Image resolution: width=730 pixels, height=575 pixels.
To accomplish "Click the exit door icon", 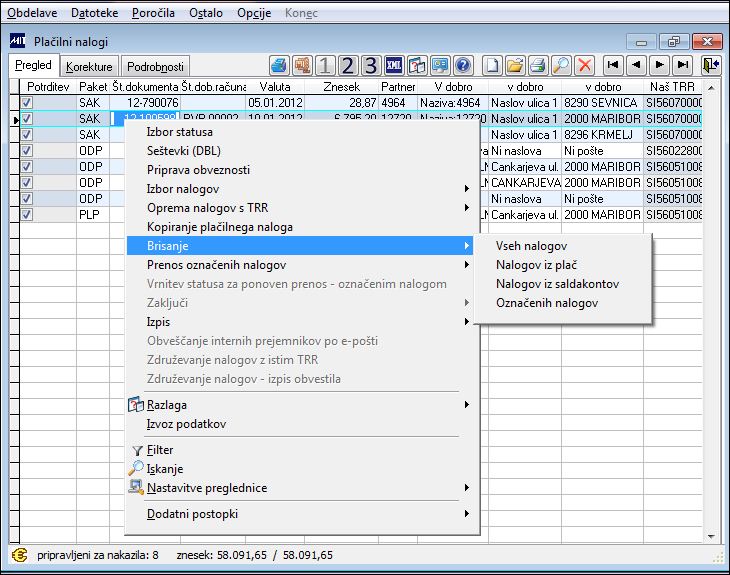I will click(711, 65).
